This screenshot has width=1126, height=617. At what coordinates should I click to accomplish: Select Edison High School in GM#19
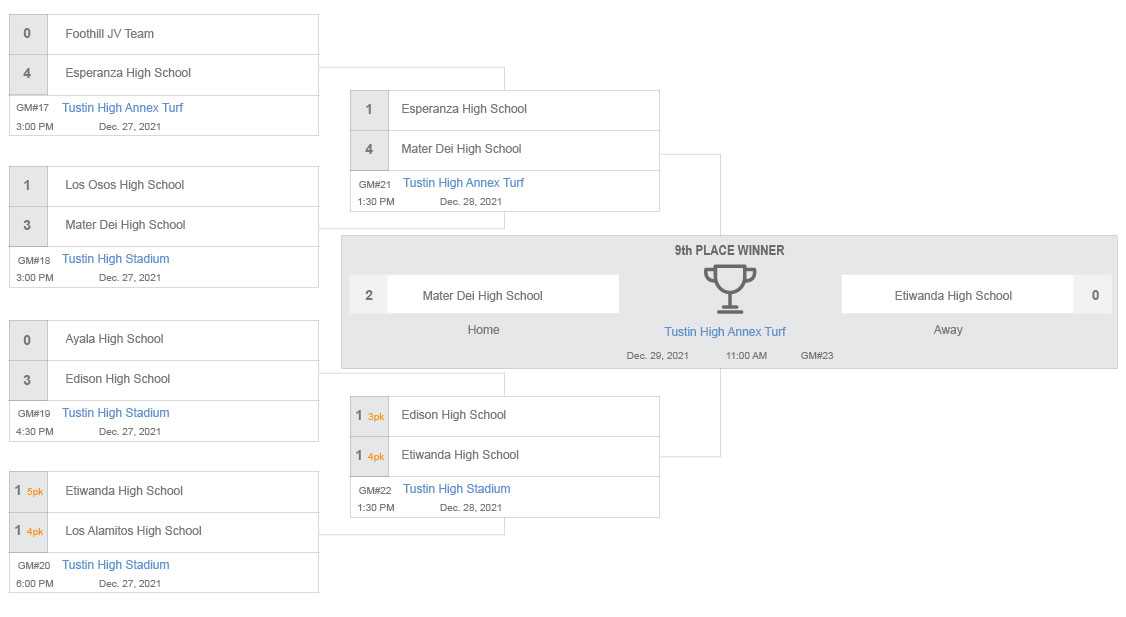click(x=164, y=380)
